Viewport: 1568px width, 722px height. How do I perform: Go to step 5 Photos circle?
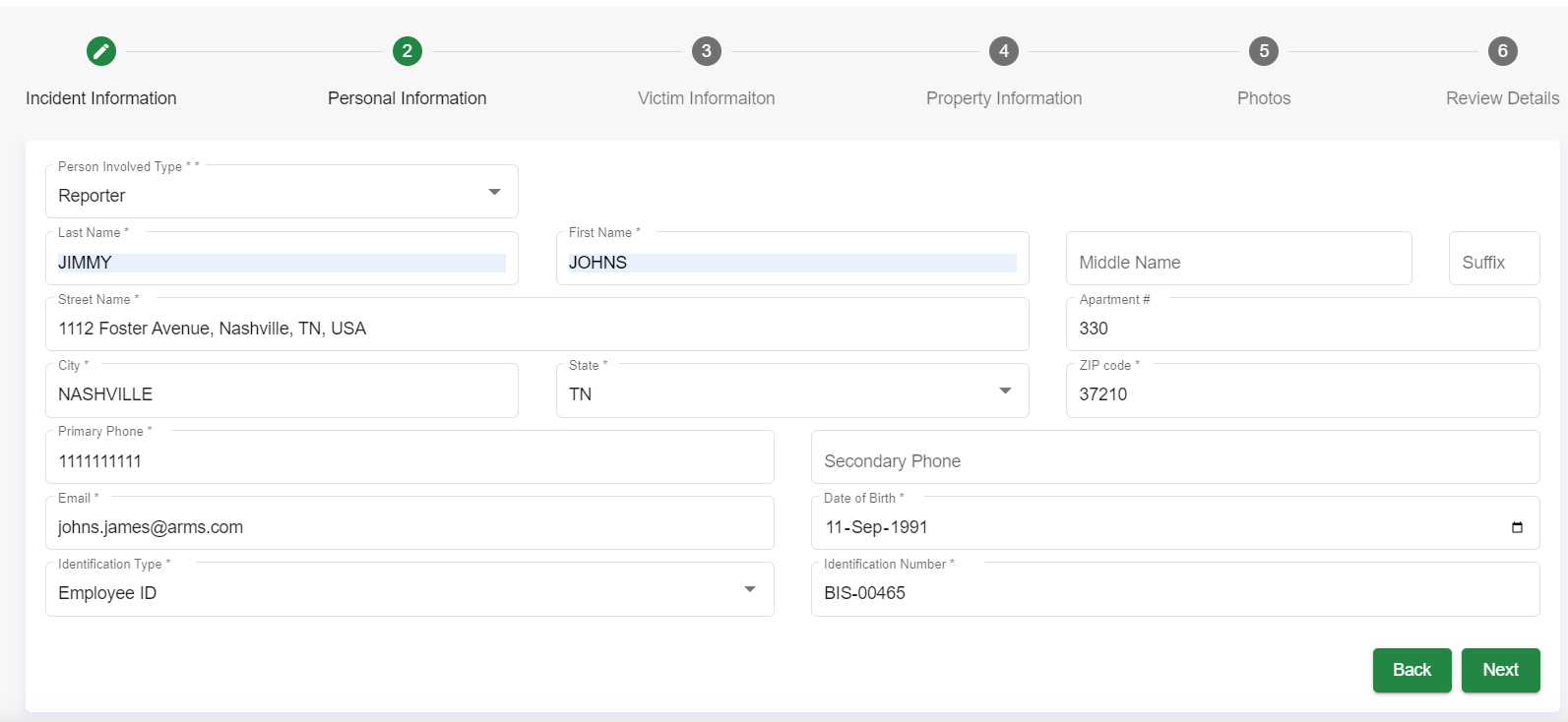pos(1264,51)
